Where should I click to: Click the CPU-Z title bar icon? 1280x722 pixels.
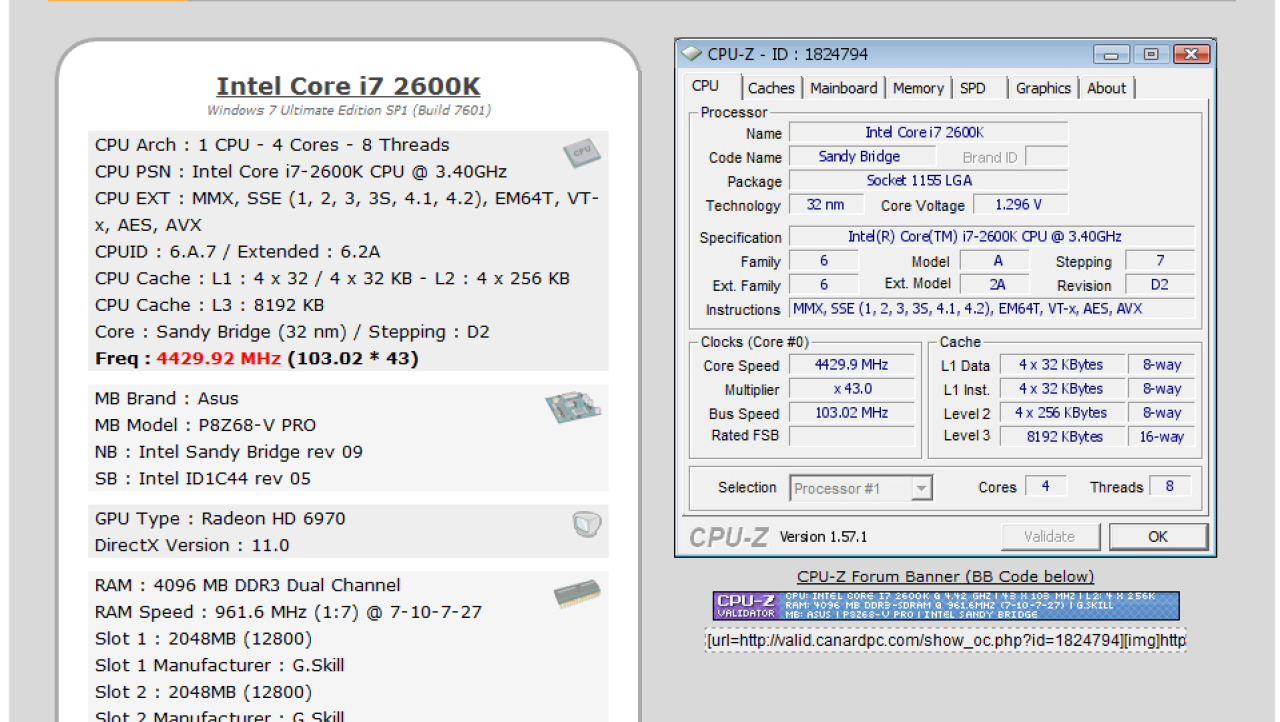pos(692,54)
